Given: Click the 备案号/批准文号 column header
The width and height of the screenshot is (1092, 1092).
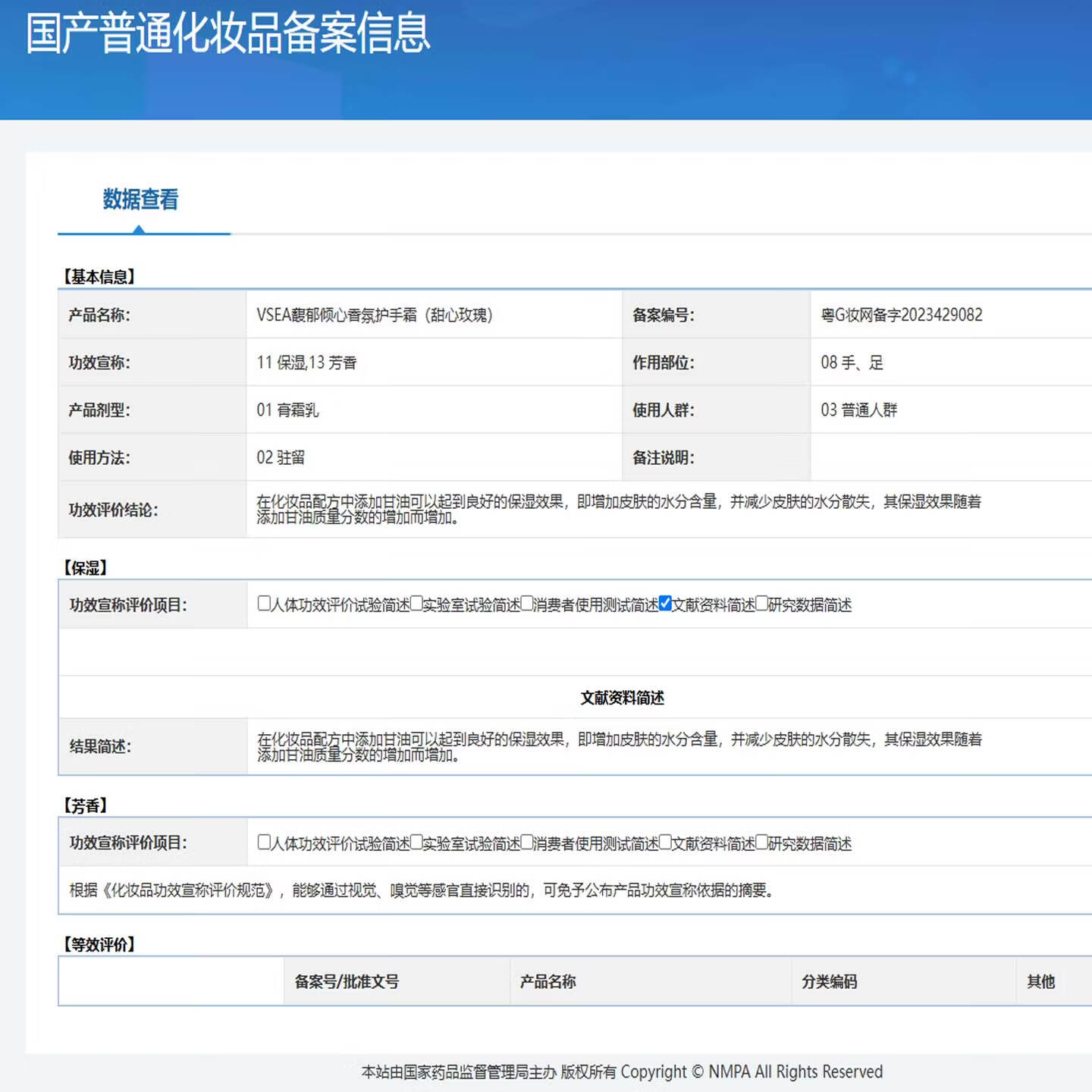Looking at the screenshot, I should pos(347,982).
